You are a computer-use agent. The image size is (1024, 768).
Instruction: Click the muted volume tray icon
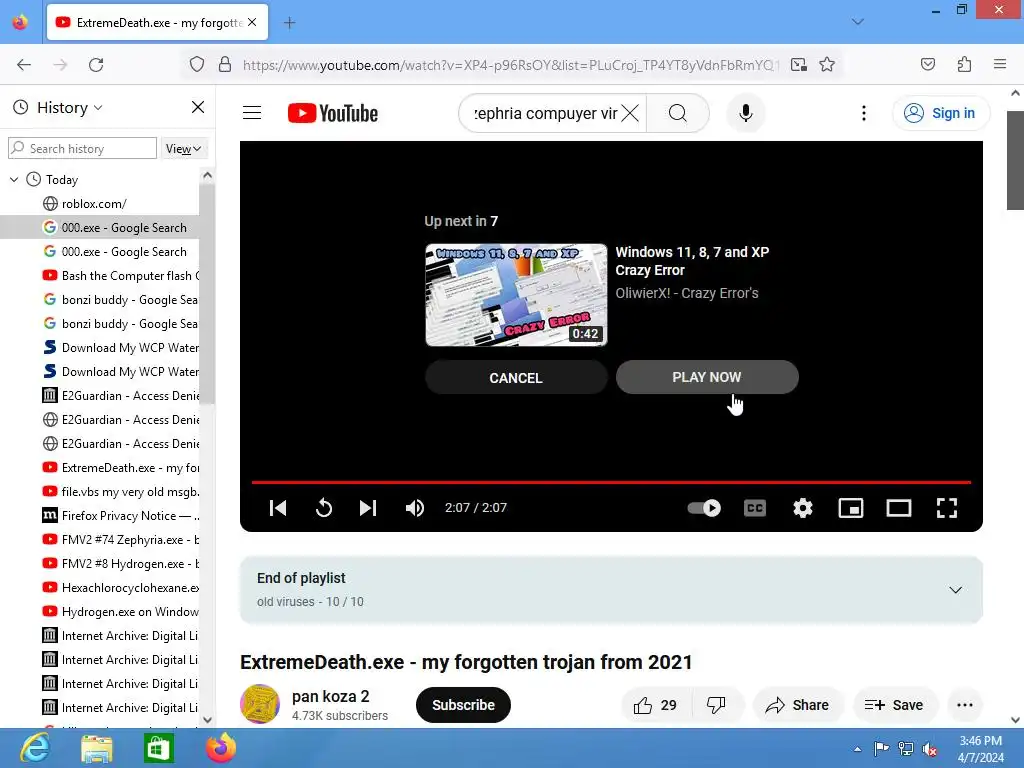pos(930,749)
